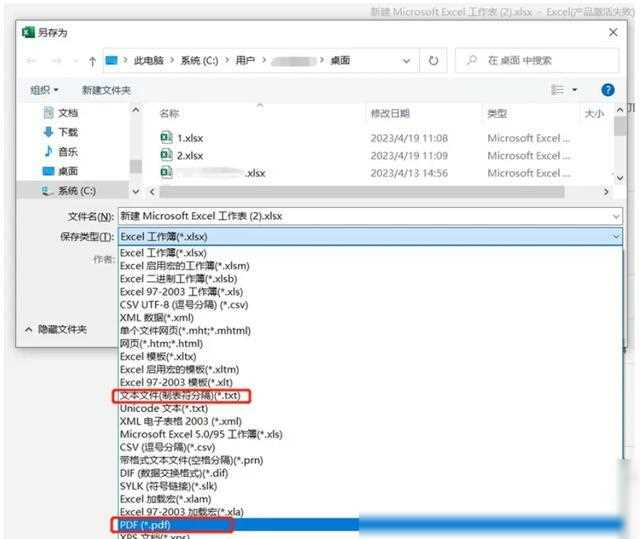Screen dimensions: 640x539
Task: Select 桌面 in the navigation pane
Action: (x=68, y=171)
